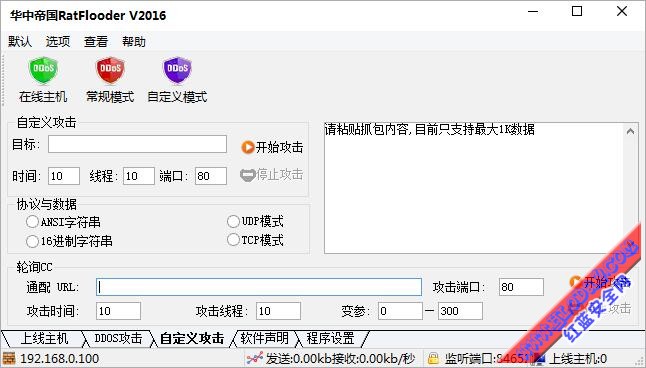
Task: Minimize the RatFlooder window
Action: (x=533, y=11)
